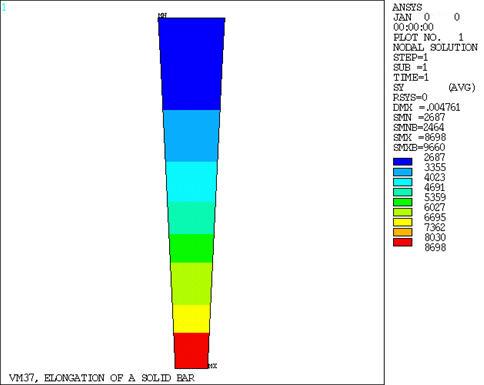Click the '(AVG)' label
This screenshot has height=385, width=484.
point(462,87)
